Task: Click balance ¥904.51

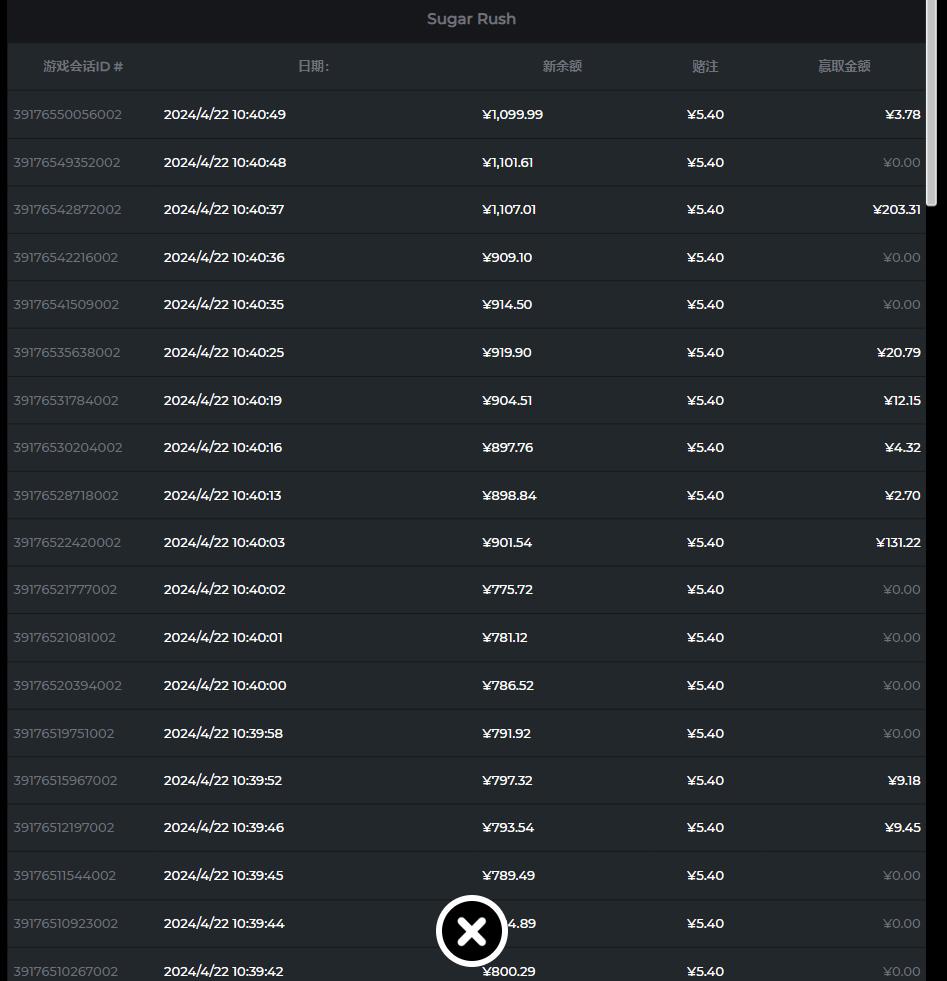Action: (x=507, y=400)
